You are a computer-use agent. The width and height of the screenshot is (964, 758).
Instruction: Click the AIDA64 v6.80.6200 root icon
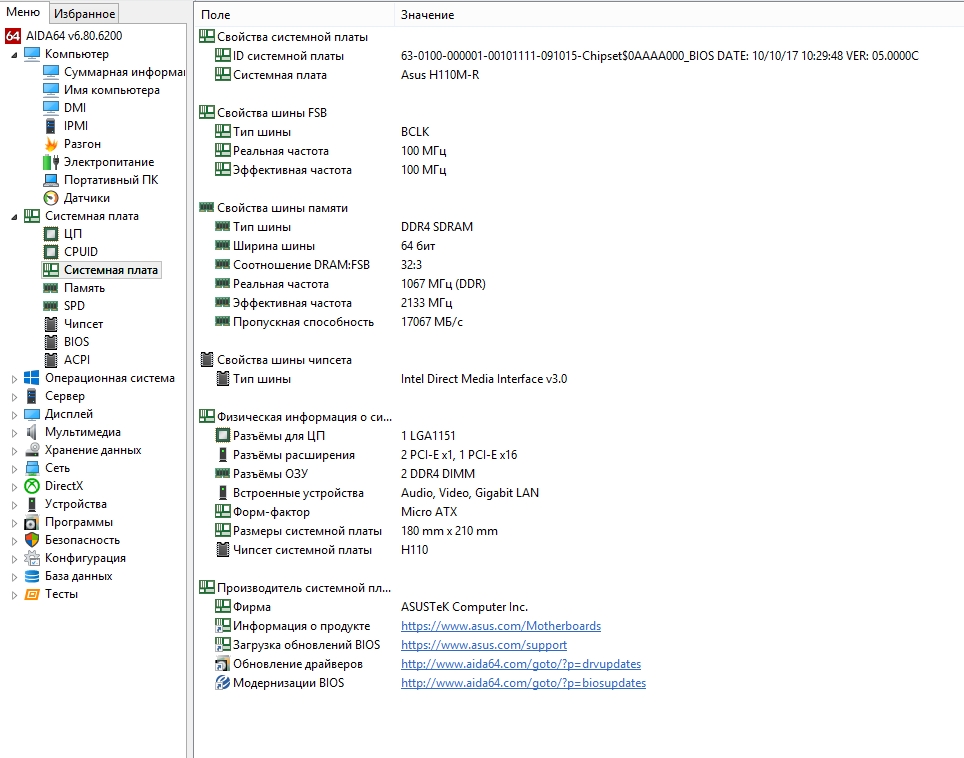(x=12, y=36)
